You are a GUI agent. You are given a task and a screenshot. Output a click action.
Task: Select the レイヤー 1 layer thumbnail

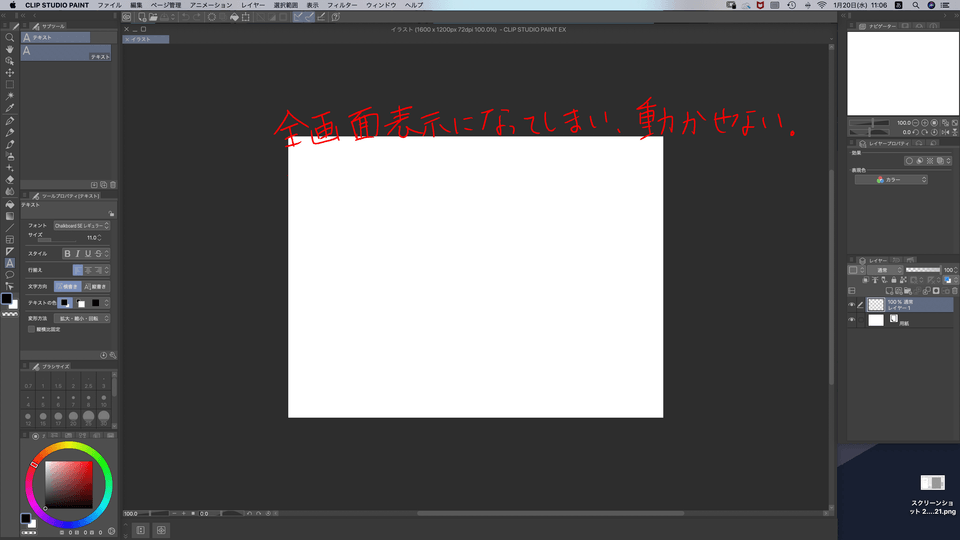876,304
